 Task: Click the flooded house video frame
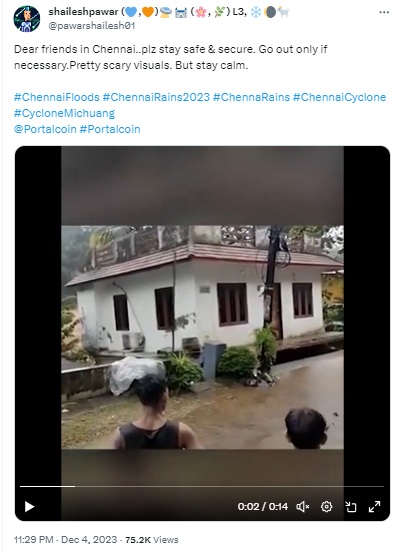202,337
